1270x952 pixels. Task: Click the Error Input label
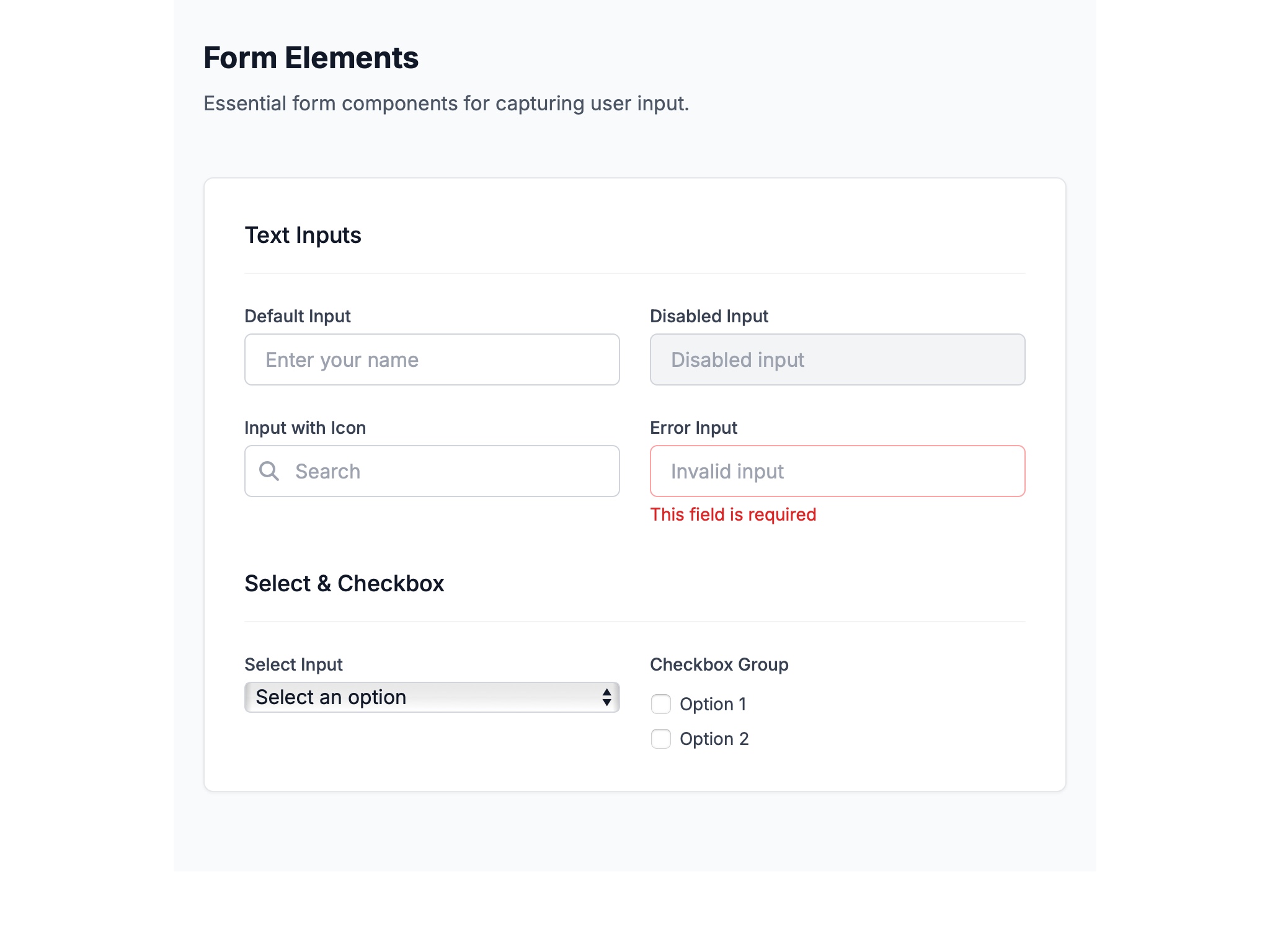(693, 427)
